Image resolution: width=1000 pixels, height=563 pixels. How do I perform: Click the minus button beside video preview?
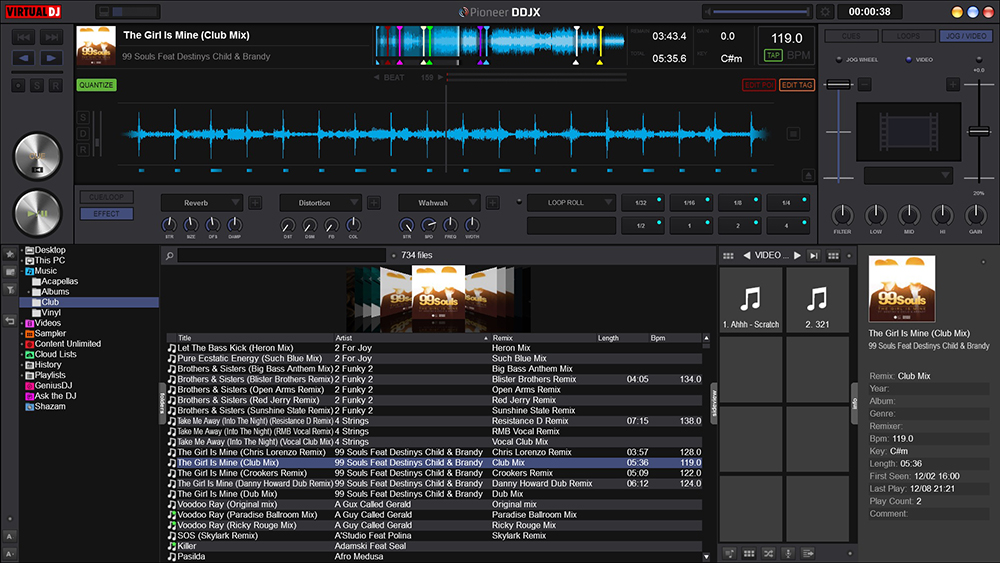[864, 84]
